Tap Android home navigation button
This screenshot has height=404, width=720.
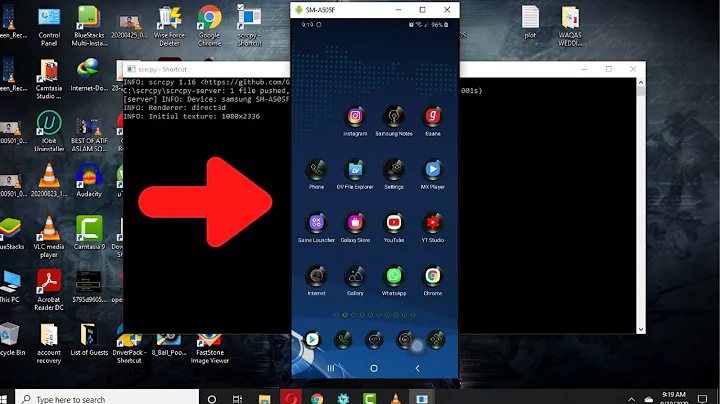coord(374,368)
